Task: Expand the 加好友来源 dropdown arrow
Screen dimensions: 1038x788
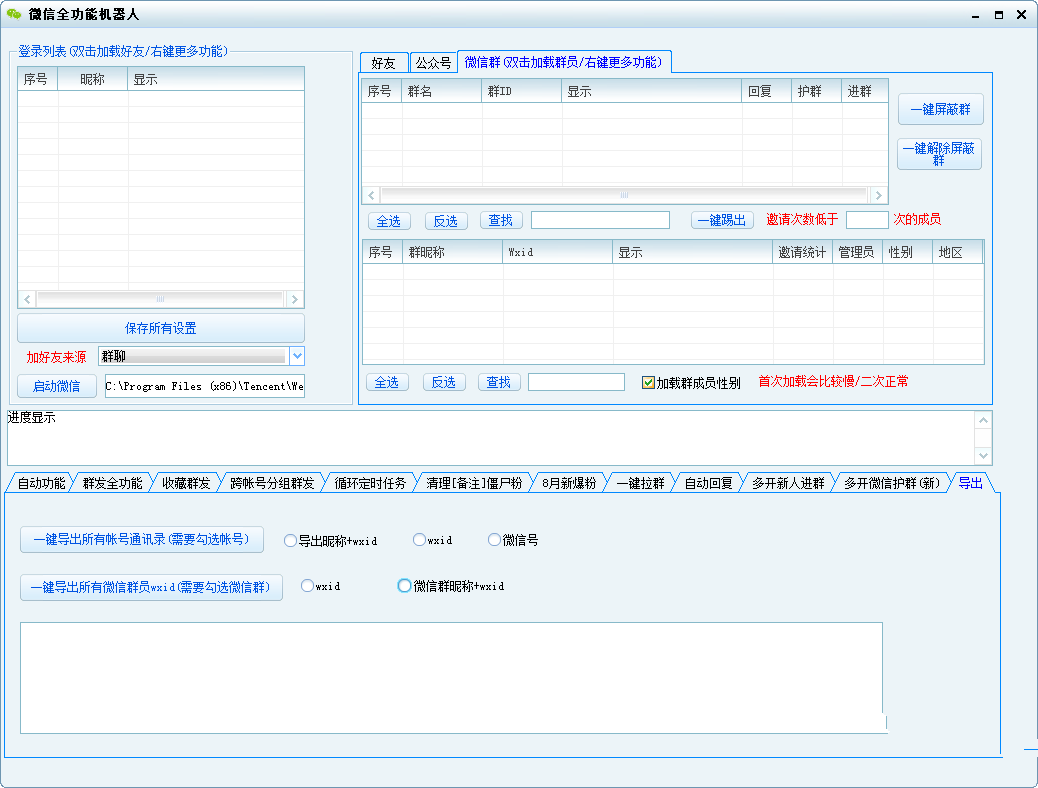Action: pyautogui.click(x=297, y=356)
